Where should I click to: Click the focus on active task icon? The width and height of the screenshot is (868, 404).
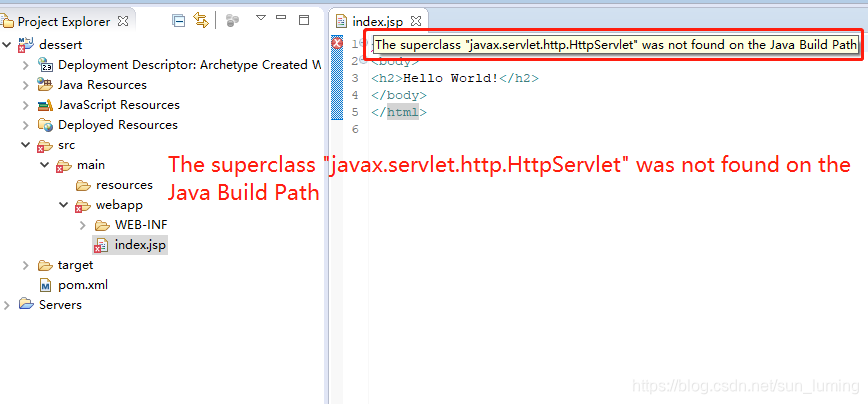coord(233,21)
